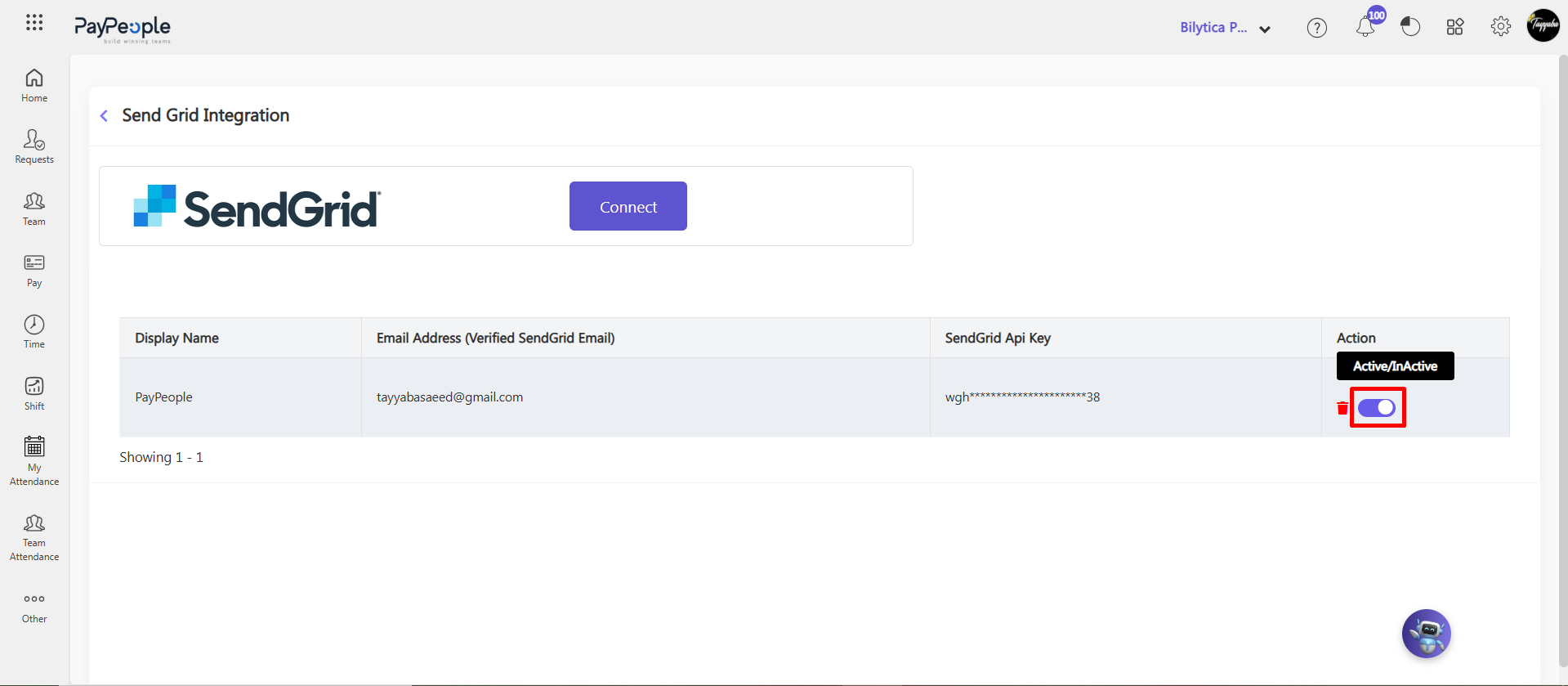
Task: Open Team section in sidebar
Action: pyautogui.click(x=34, y=209)
